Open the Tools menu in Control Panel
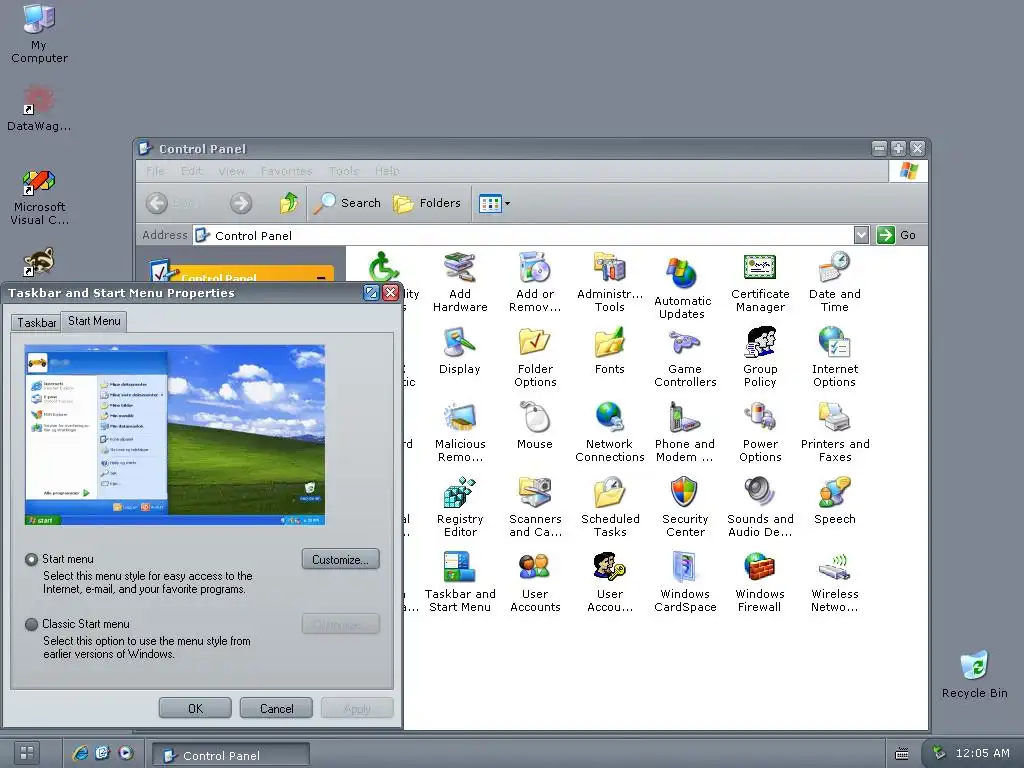Screen dimensions: 1024x768 [x=344, y=171]
